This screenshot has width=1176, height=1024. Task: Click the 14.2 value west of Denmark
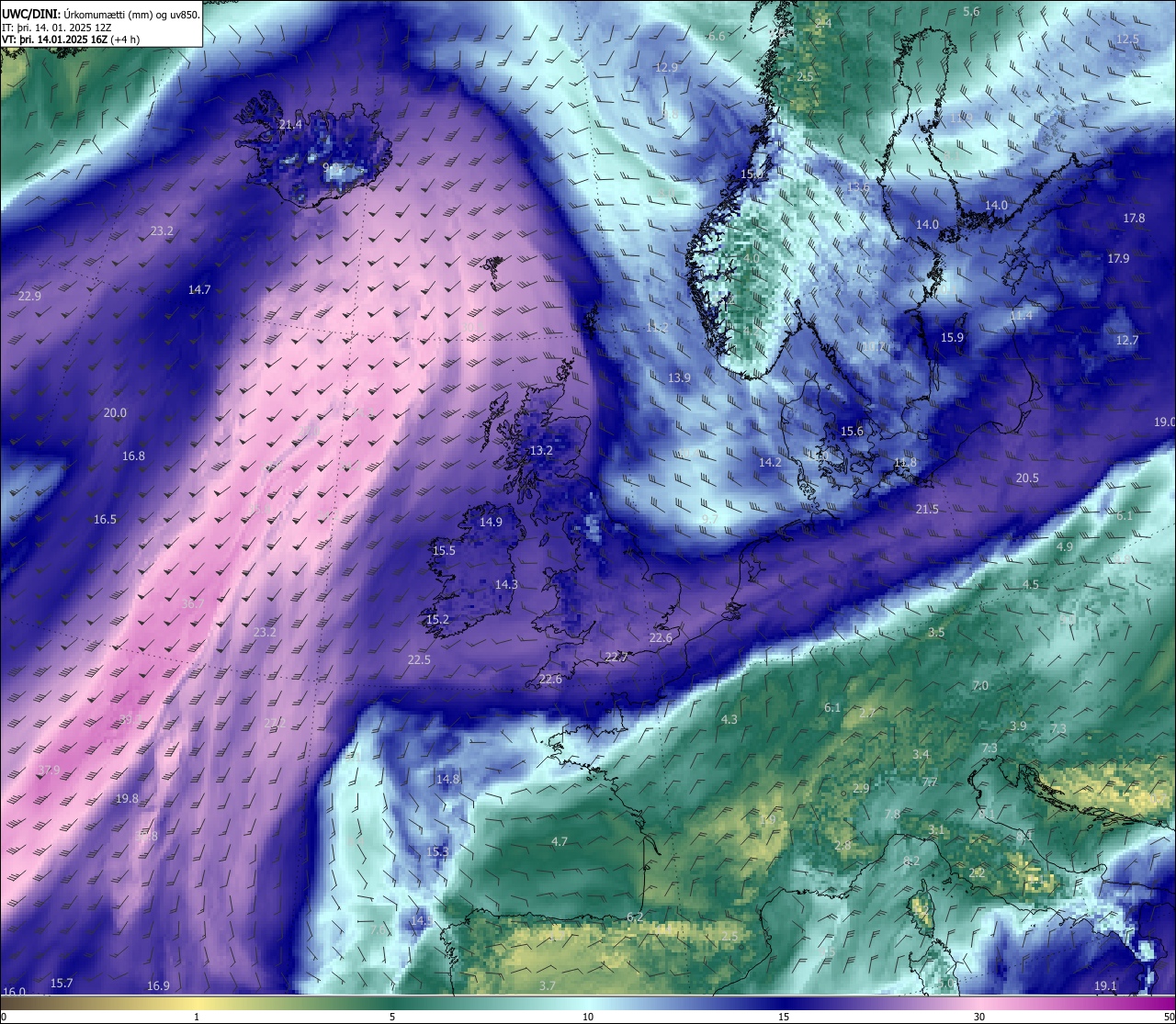[x=770, y=463]
